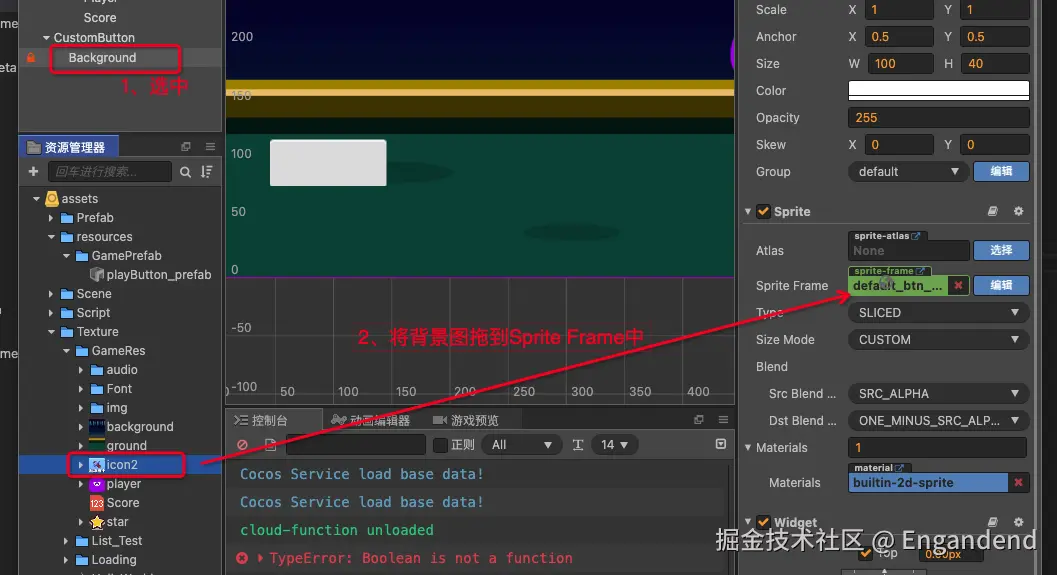Click the white button sprite in scene

[328, 163]
